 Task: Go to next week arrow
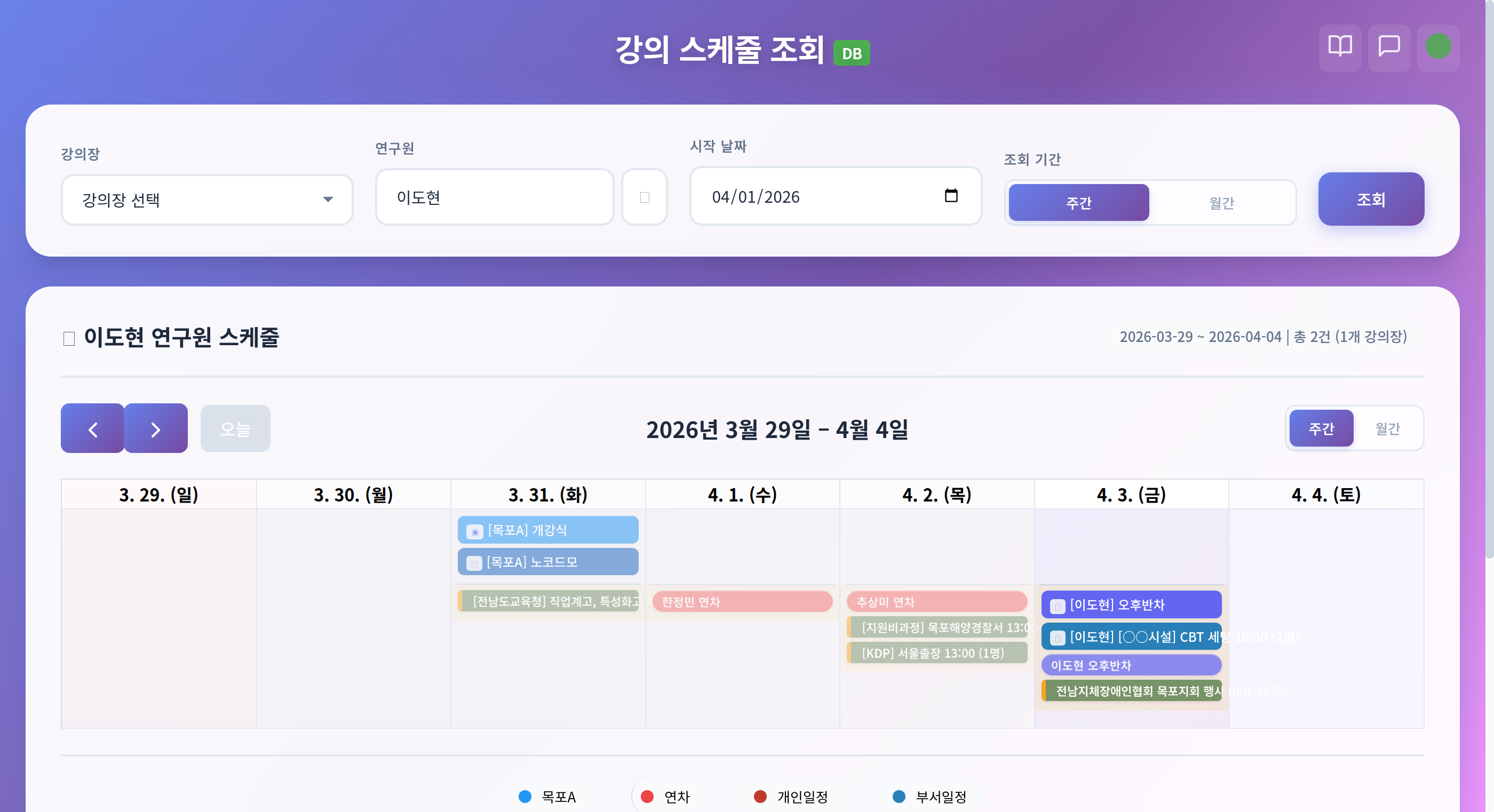[x=155, y=429]
